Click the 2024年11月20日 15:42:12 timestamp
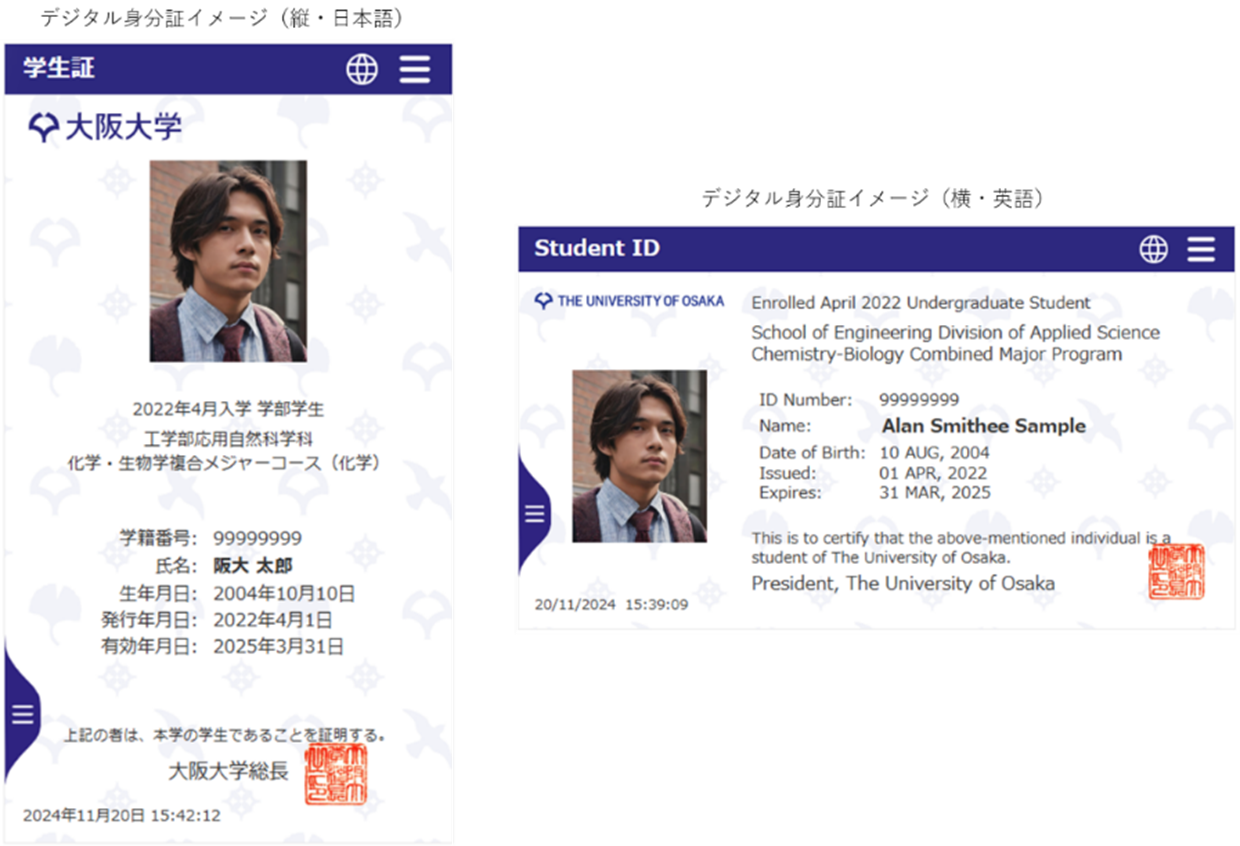This screenshot has height=846, width=1240. pyautogui.click(x=122, y=815)
